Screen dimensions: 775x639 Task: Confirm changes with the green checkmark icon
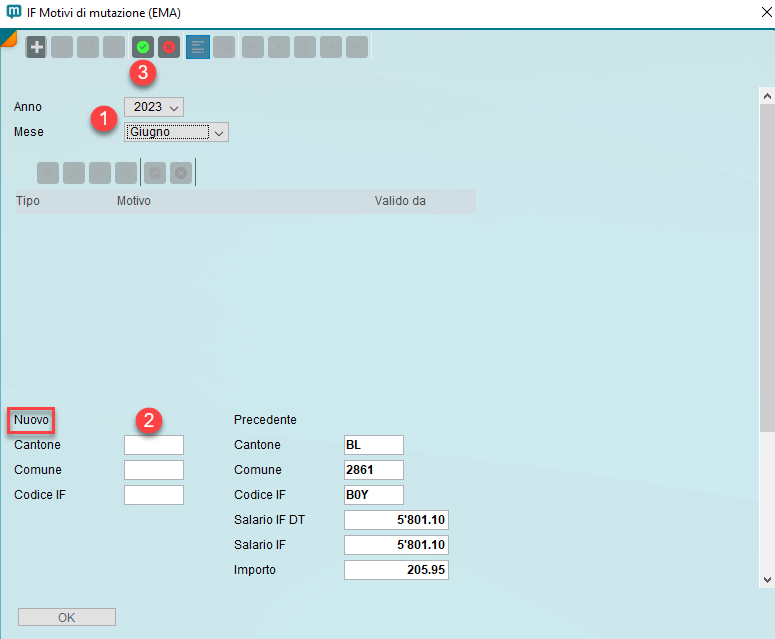(143, 47)
